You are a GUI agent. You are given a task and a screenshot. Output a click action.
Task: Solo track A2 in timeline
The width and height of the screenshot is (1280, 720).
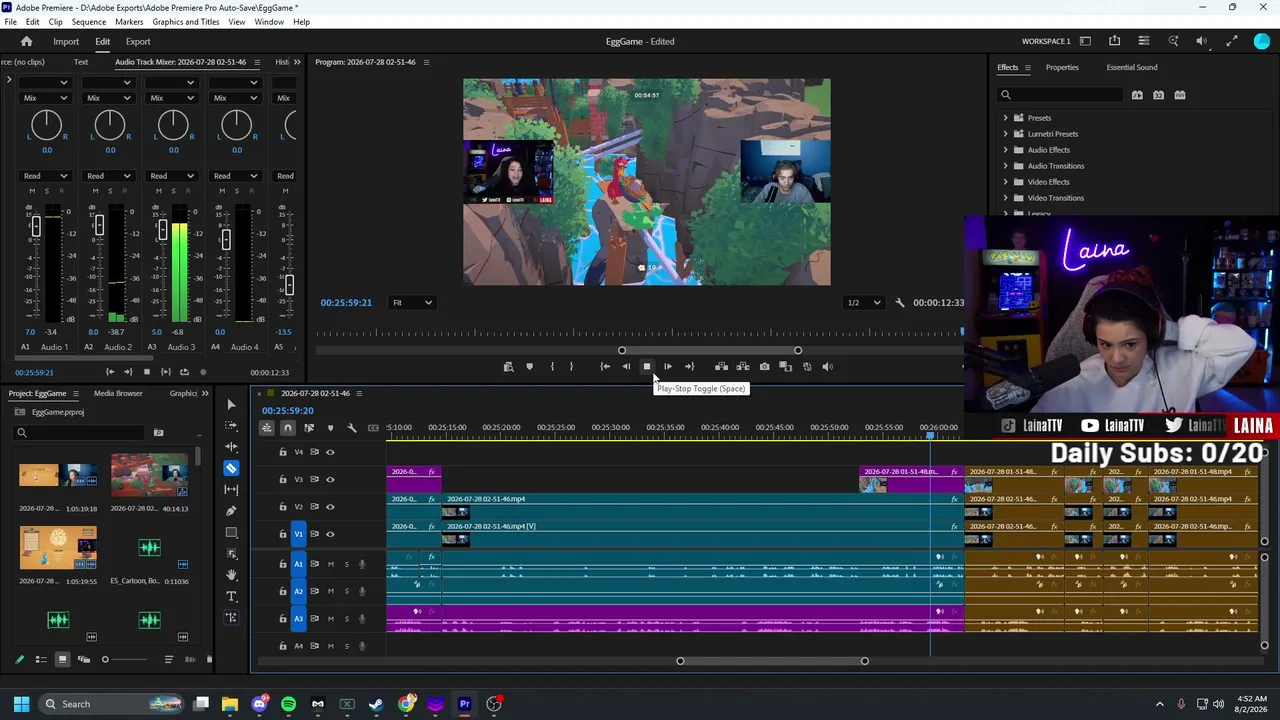point(347,591)
